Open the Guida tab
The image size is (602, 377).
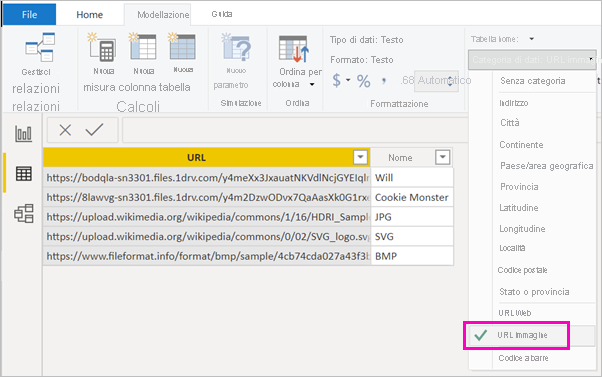click(x=222, y=14)
